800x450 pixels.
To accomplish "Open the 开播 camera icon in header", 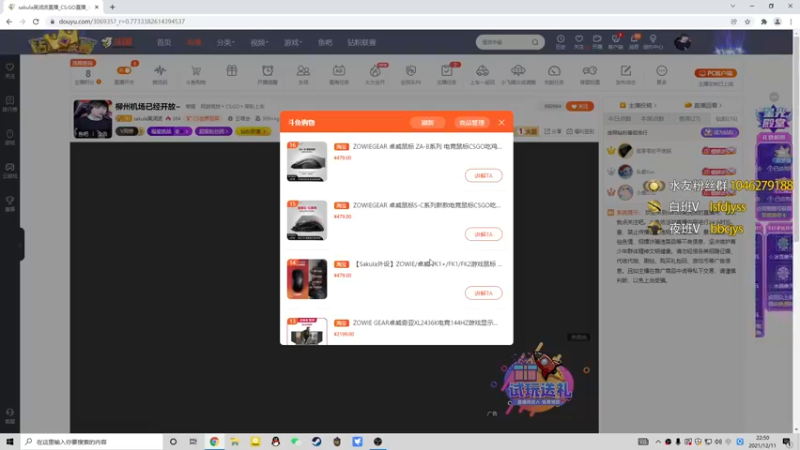I will (596, 42).
